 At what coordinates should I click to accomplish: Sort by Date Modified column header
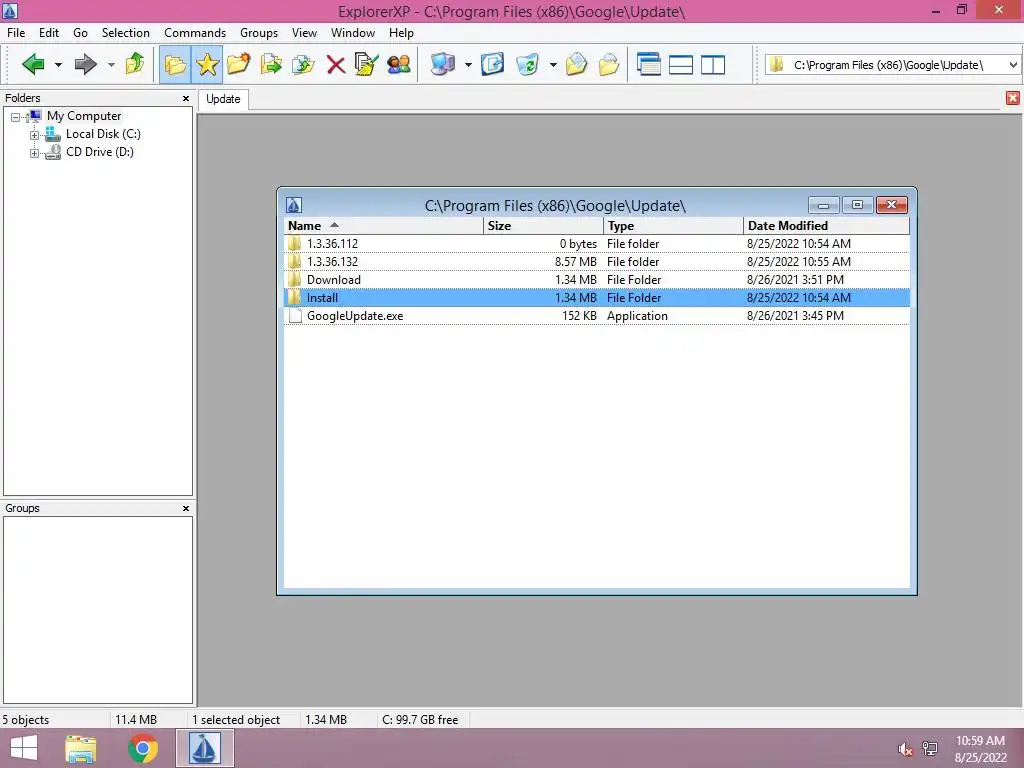pyautogui.click(x=826, y=226)
